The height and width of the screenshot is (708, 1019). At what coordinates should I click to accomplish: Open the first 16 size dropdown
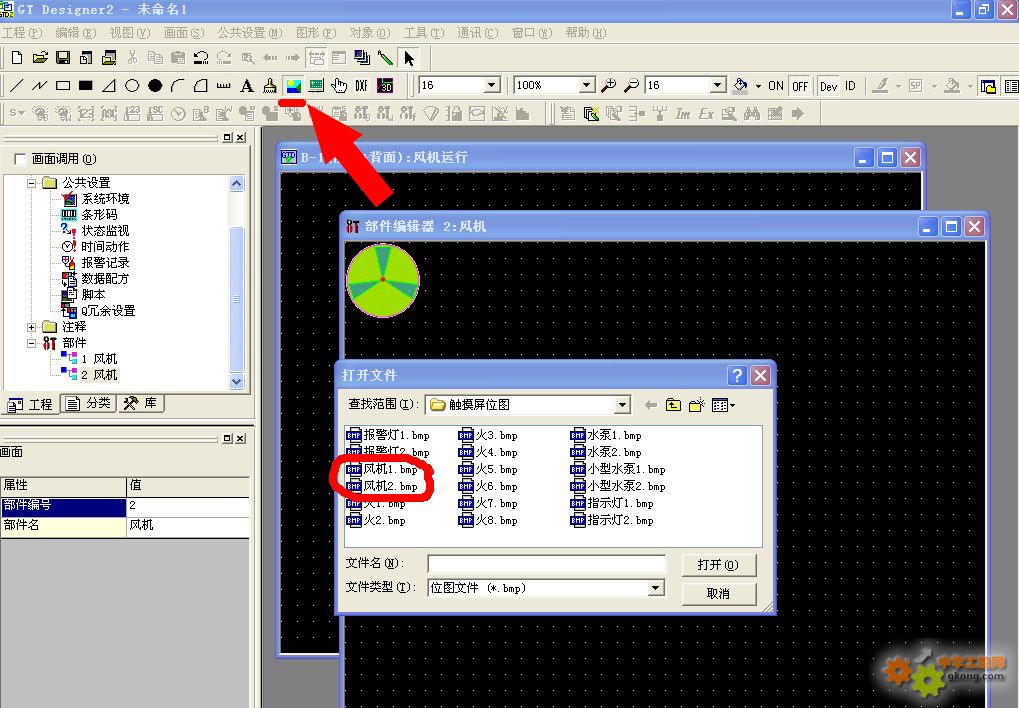pos(492,85)
